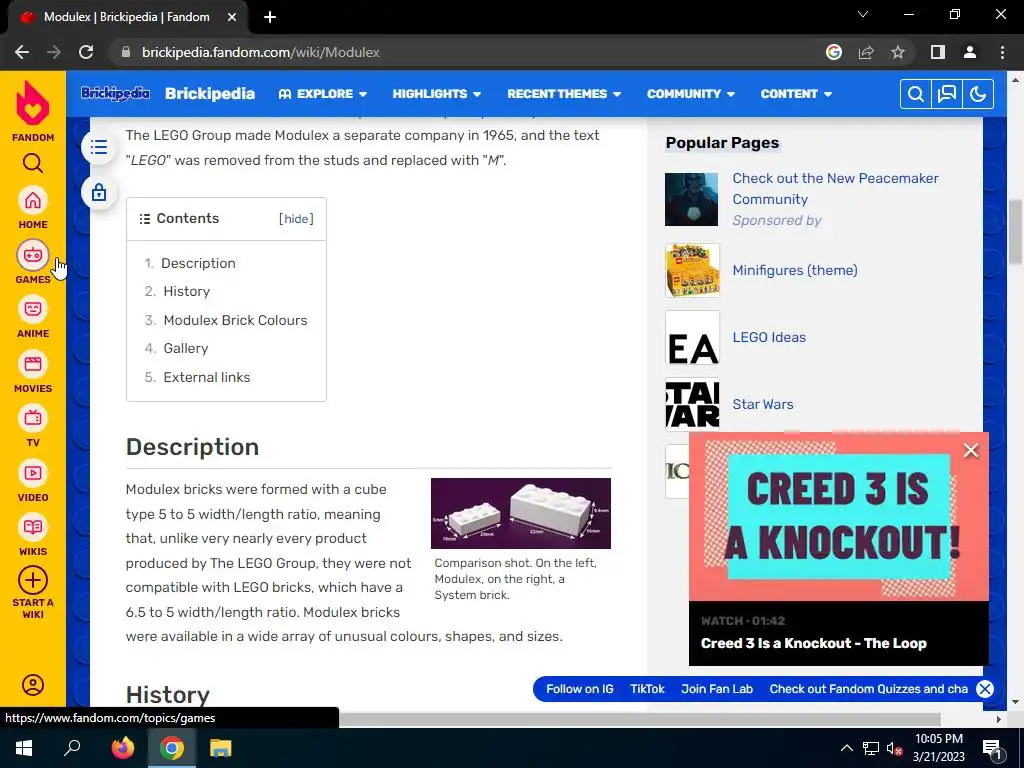Click the page lock icon

99,193
